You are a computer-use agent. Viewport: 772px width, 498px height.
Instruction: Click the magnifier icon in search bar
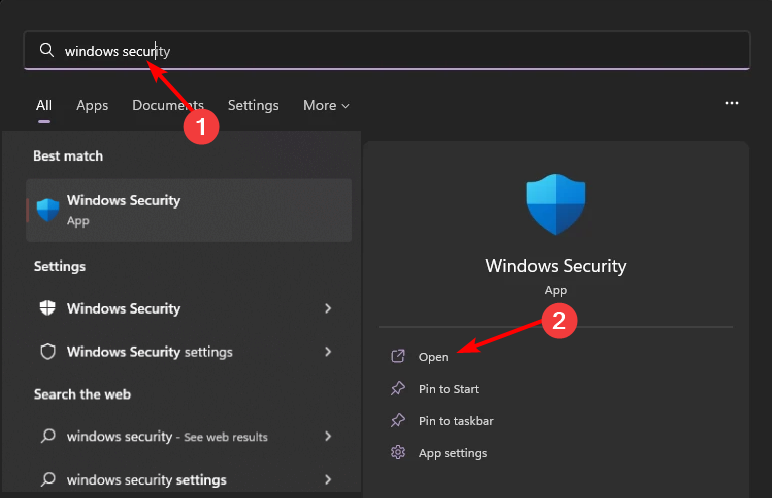coord(46,50)
